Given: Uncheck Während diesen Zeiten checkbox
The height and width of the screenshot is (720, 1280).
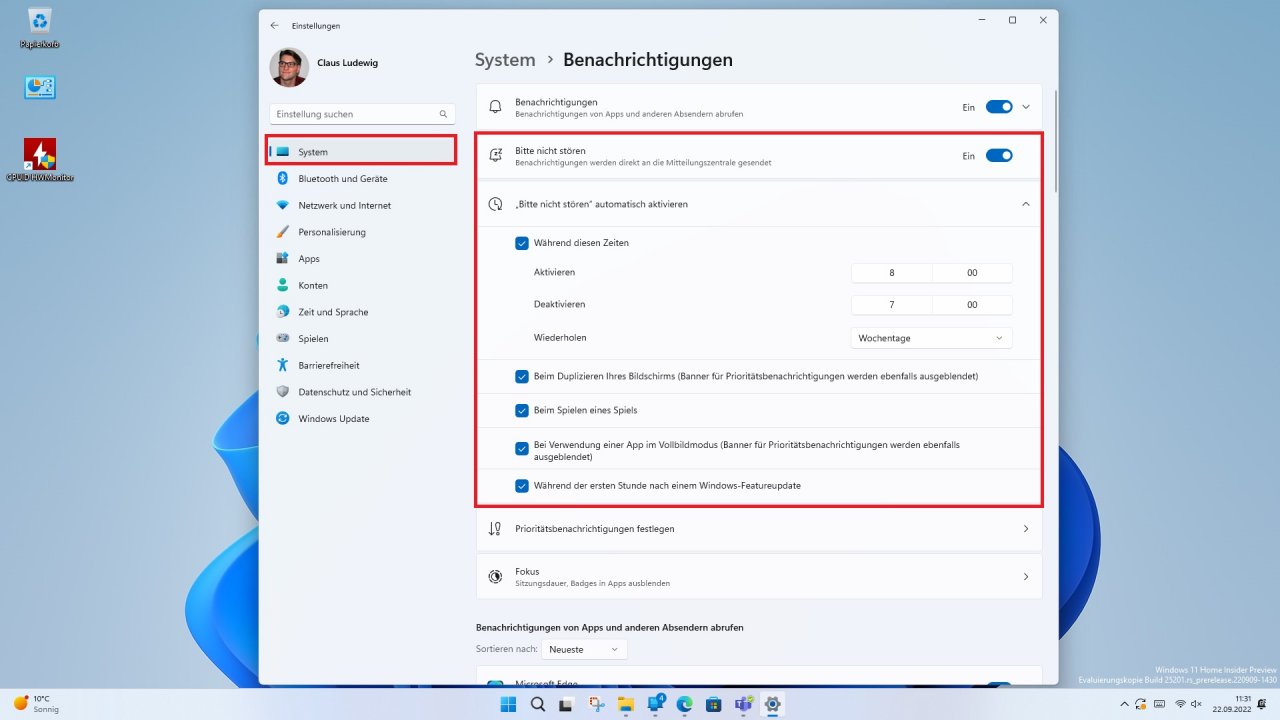Looking at the screenshot, I should coord(522,243).
